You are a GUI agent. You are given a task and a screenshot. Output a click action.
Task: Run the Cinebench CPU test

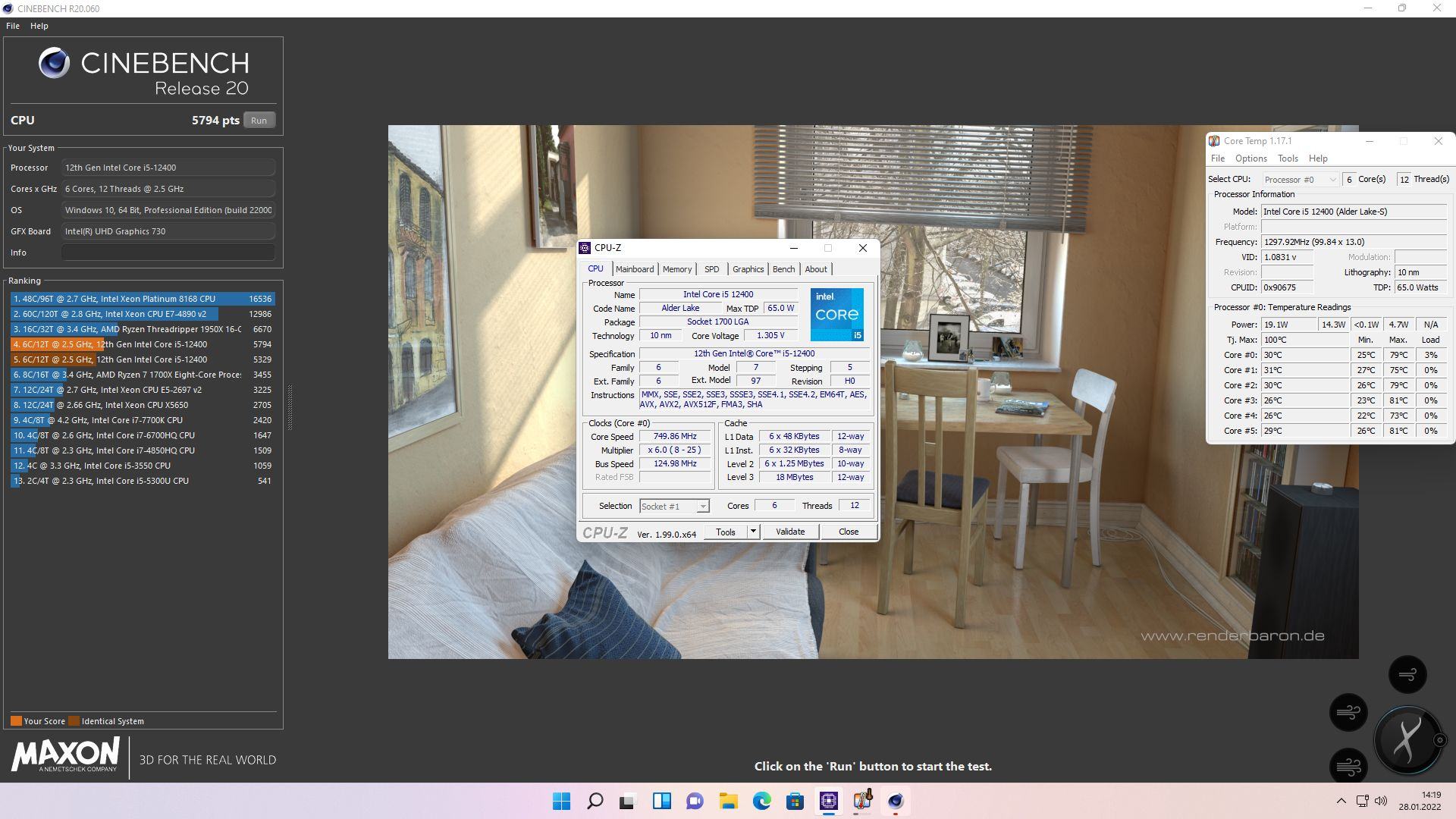pos(259,120)
